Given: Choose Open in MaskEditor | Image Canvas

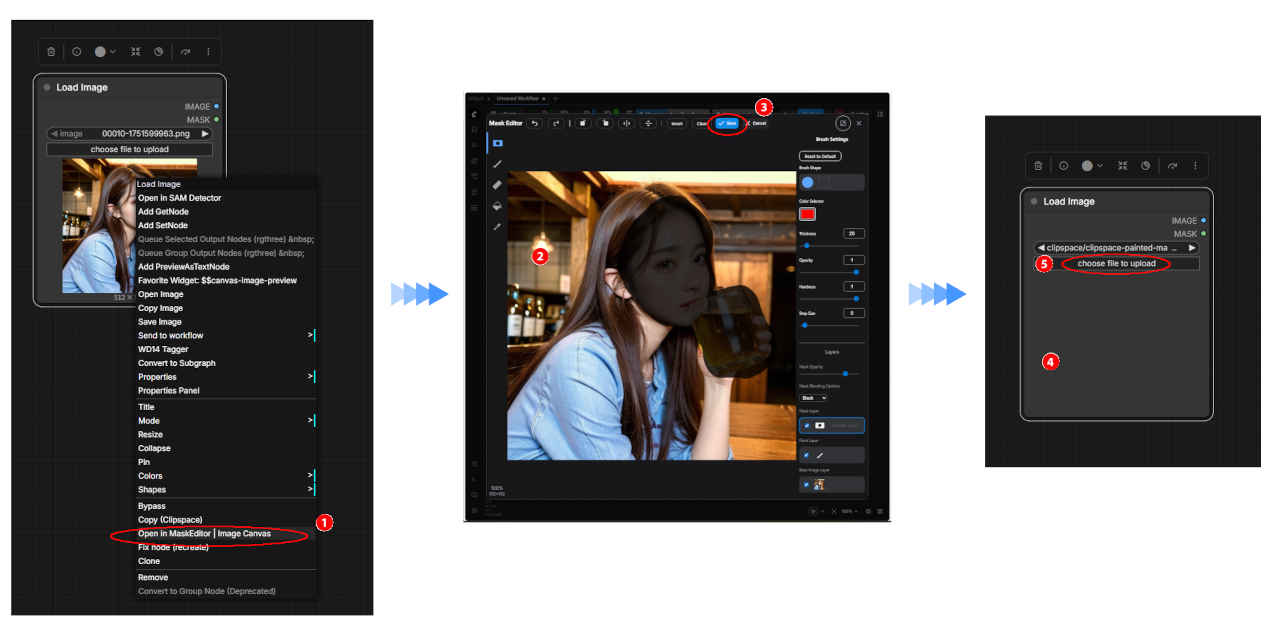Looking at the screenshot, I should (204, 534).
